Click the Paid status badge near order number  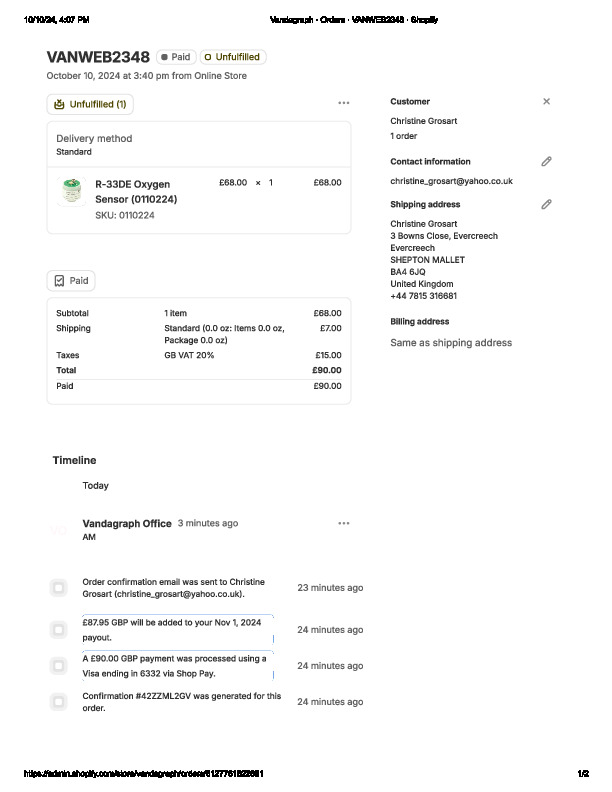(175, 57)
